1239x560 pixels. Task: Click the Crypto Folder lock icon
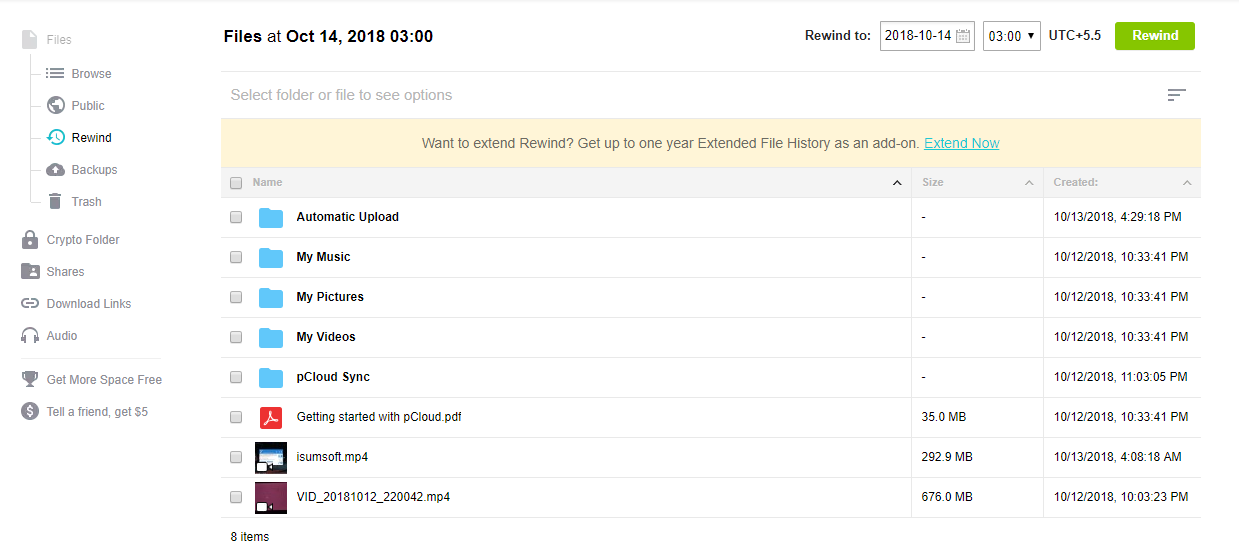tap(30, 240)
